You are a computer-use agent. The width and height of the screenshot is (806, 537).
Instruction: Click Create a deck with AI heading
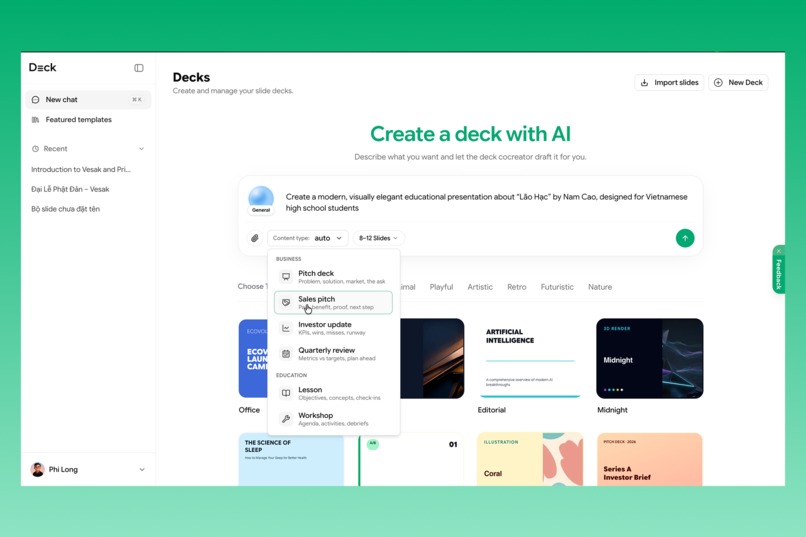pos(470,134)
